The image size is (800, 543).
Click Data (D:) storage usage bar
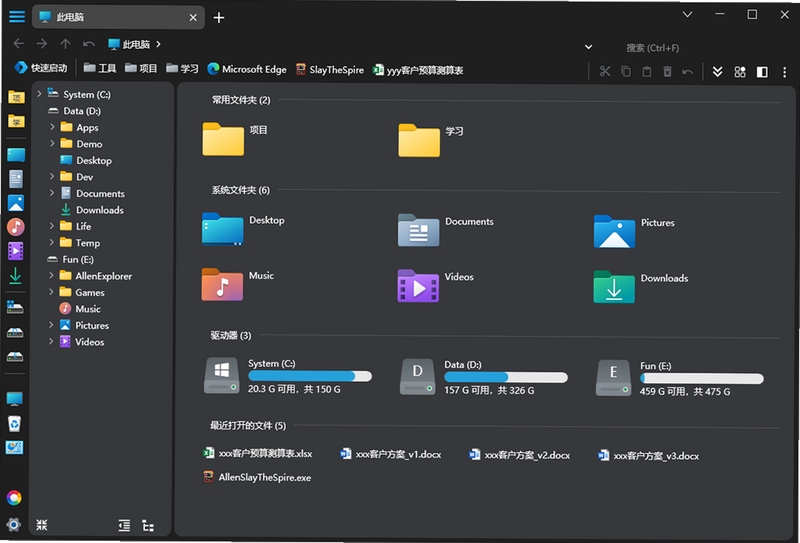click(506, 377)
